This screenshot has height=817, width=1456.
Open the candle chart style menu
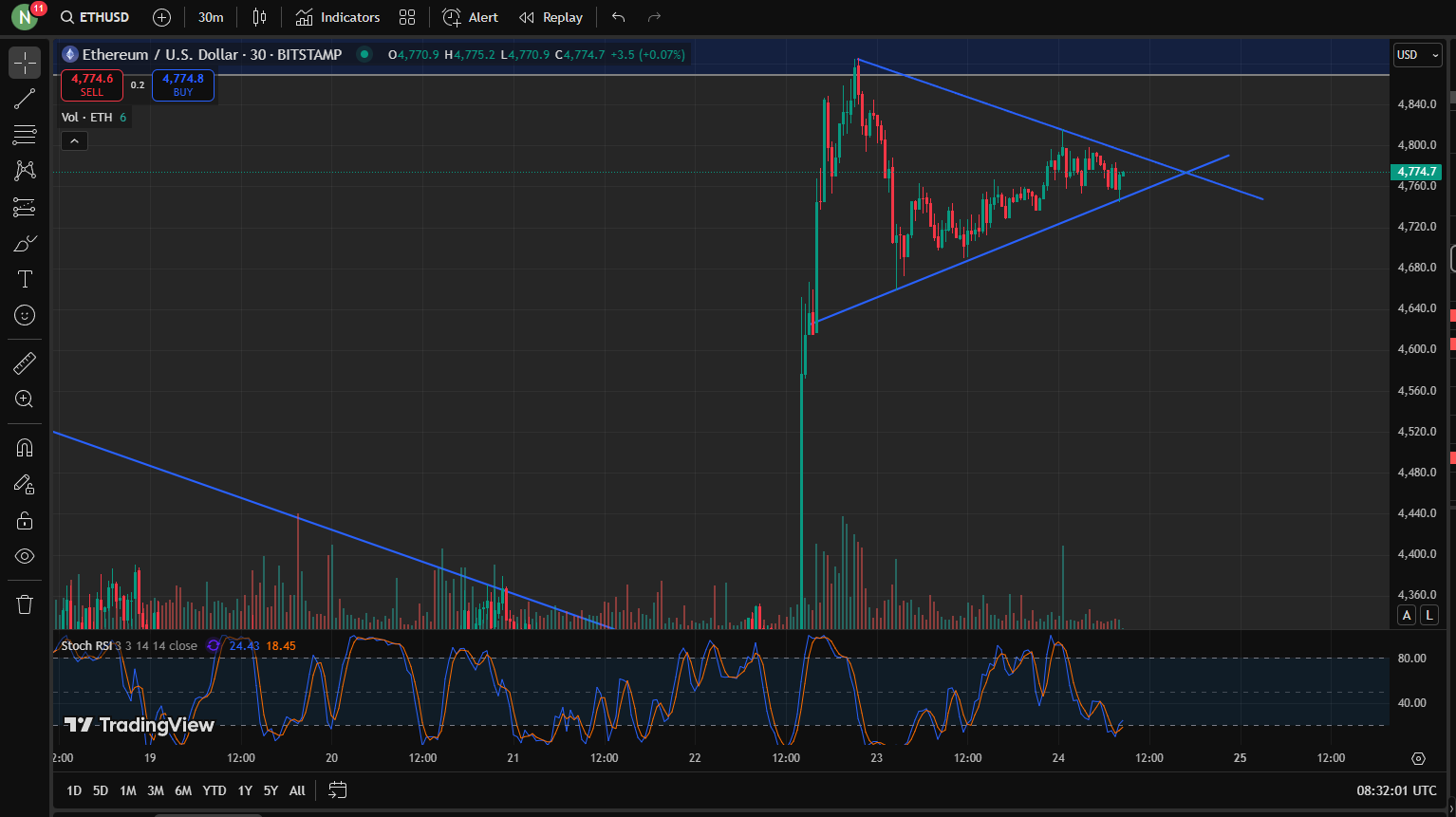pyautogui.click(x=260, y=17)
